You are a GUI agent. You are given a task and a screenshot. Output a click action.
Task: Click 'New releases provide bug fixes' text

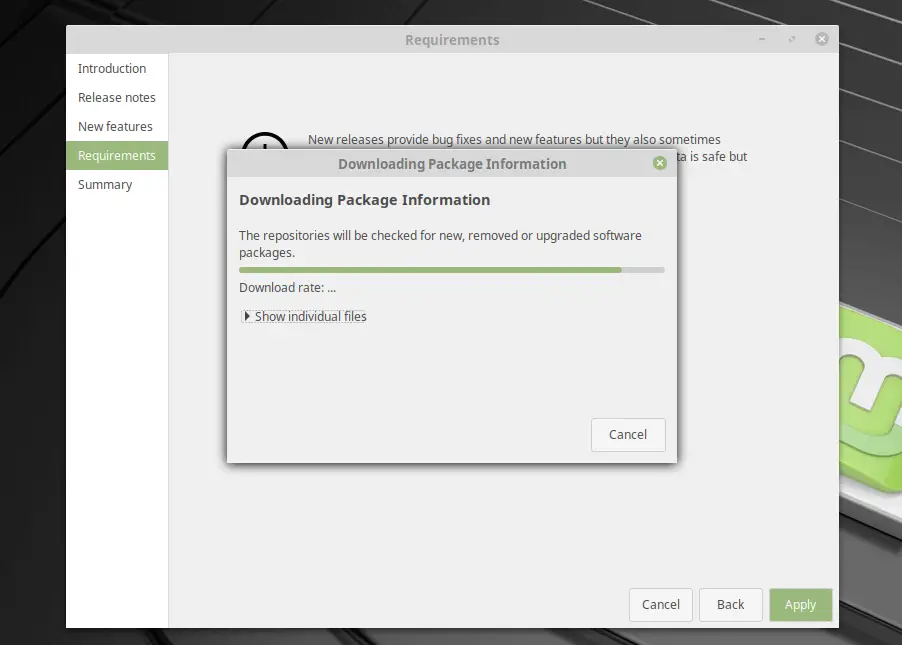514,140
